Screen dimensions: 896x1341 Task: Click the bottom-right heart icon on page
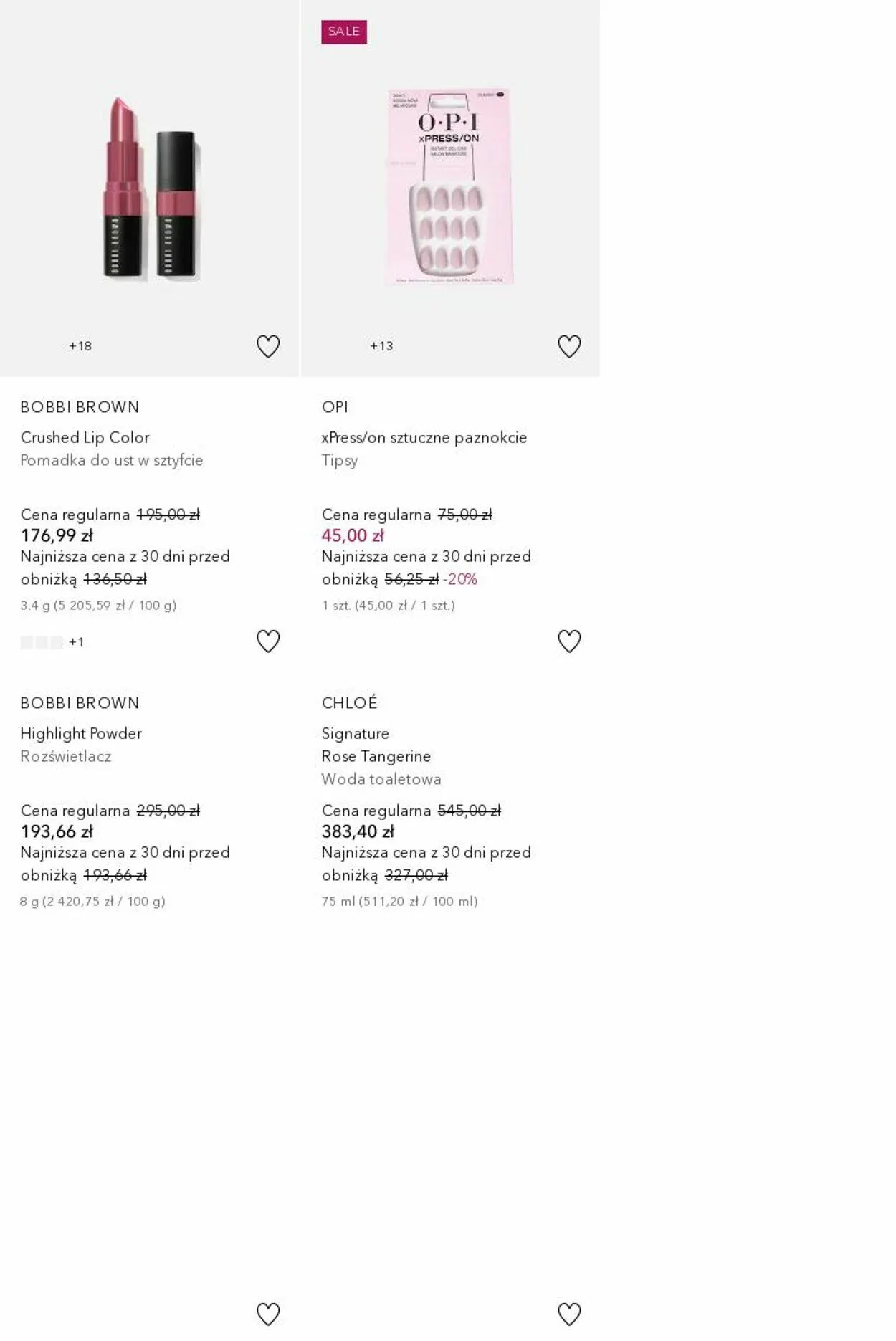coord(569,1314)
